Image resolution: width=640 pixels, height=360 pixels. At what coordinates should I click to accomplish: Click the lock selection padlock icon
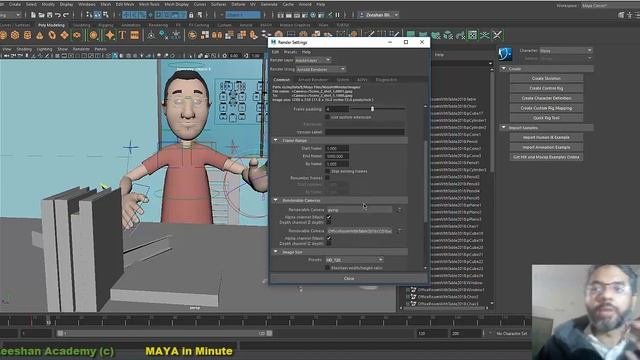point(191,15)
